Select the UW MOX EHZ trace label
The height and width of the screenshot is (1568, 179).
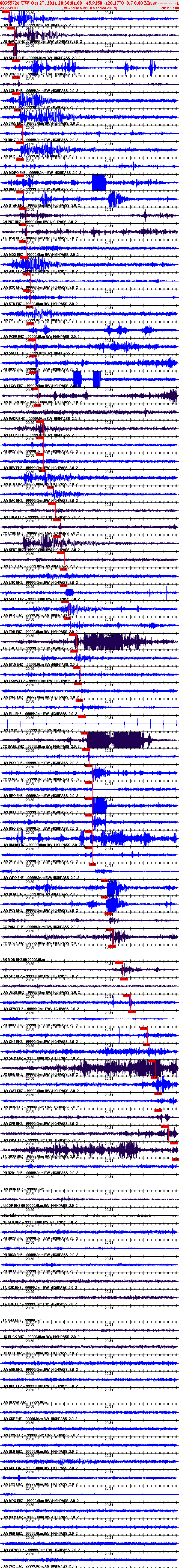click(x=40, y=255)
